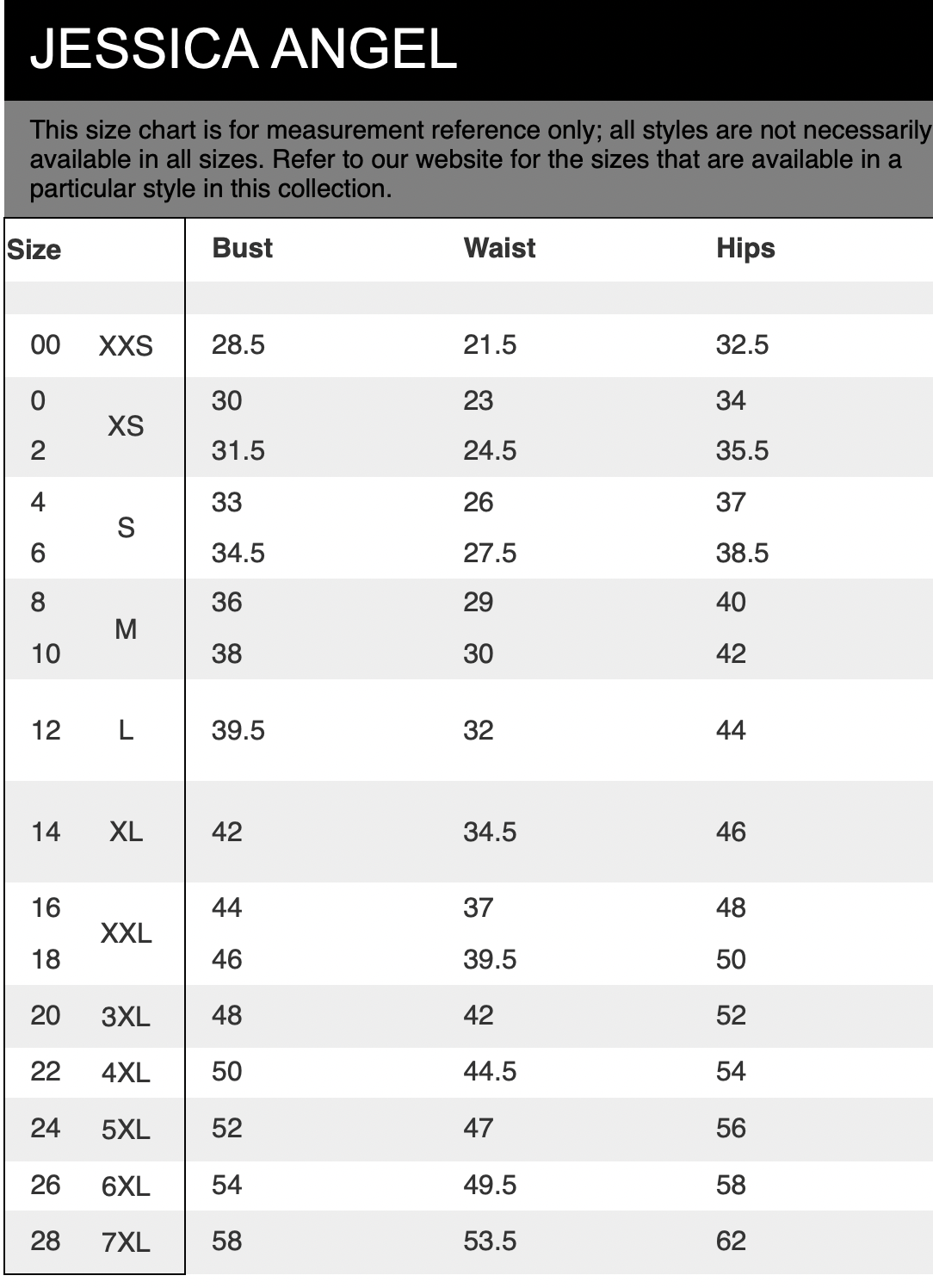Click the 5XL size label
933x1288 pixels.
coord(126,1130)
